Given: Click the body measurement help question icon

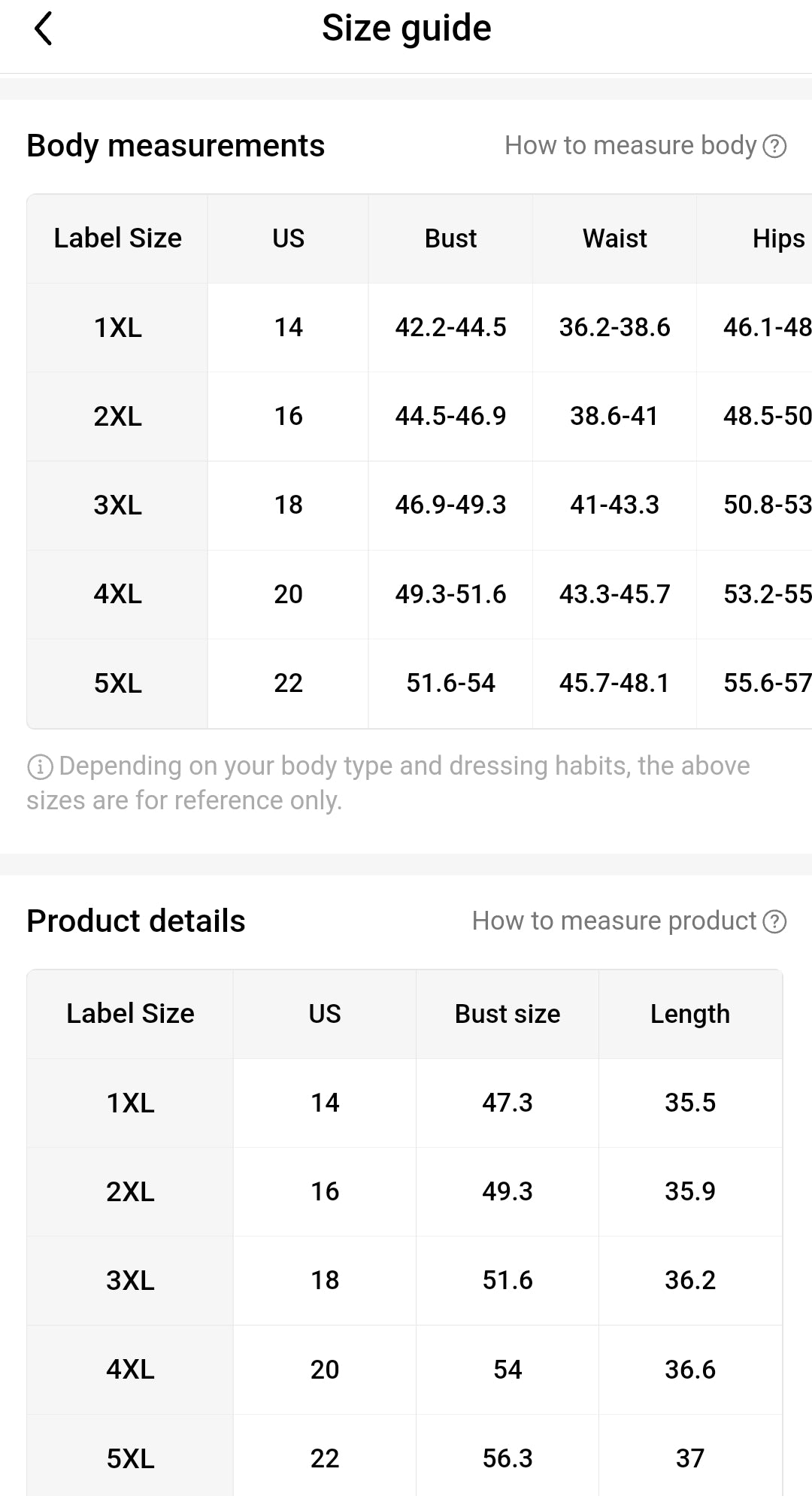Looking at the screenshot, I should 774,146.
